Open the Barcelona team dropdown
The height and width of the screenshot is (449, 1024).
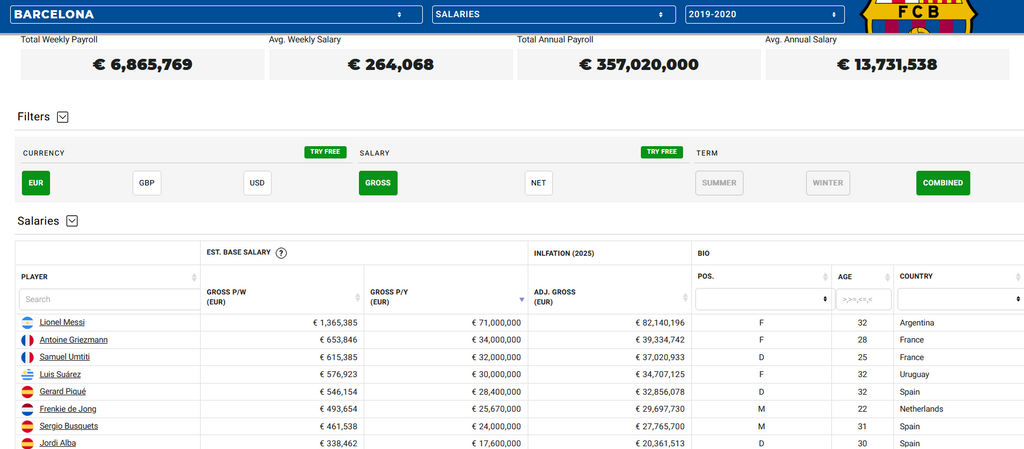tap(216, 14)
